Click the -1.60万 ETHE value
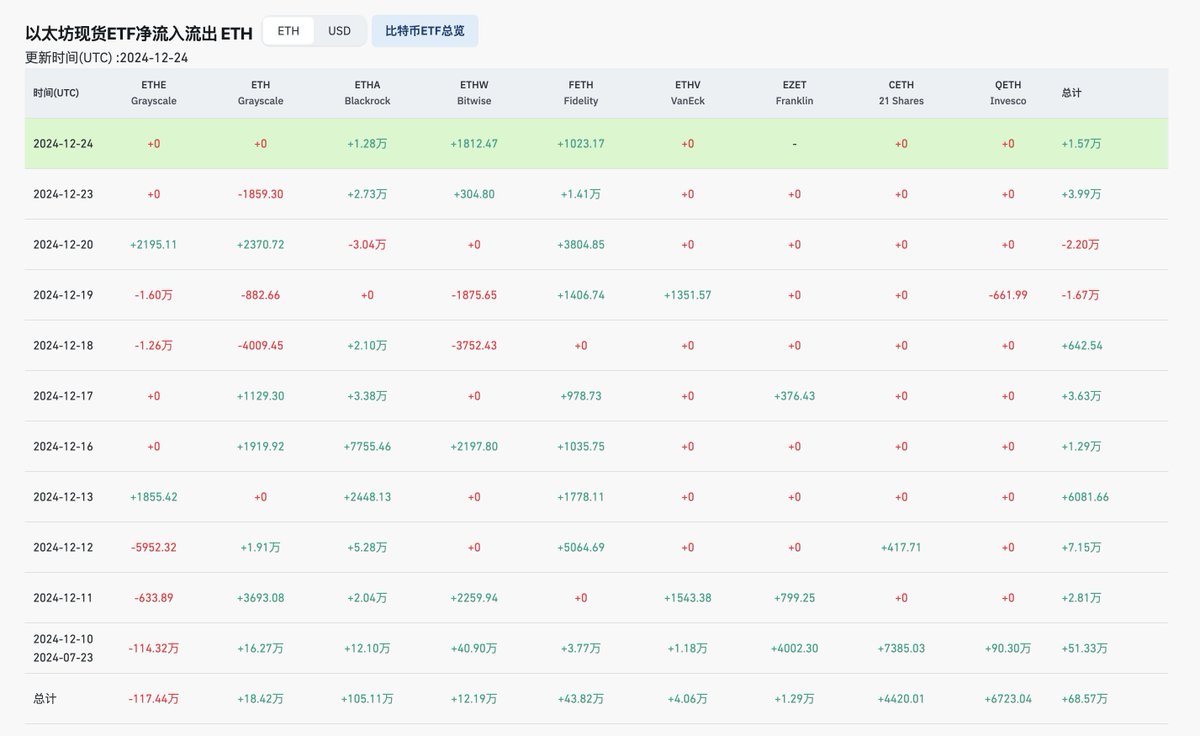 (x=154, y=295)
